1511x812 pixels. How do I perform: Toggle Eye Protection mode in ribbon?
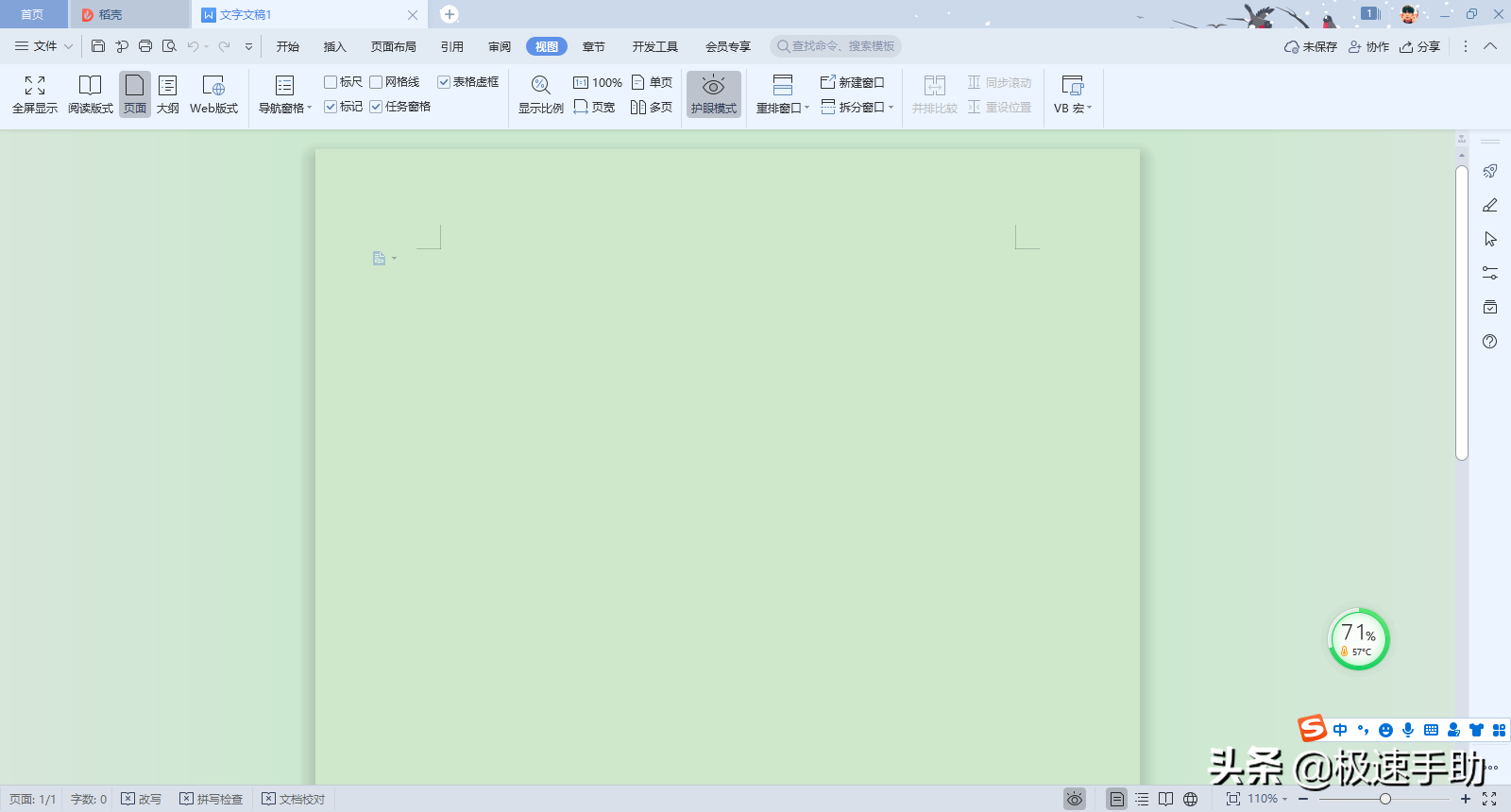714,94
